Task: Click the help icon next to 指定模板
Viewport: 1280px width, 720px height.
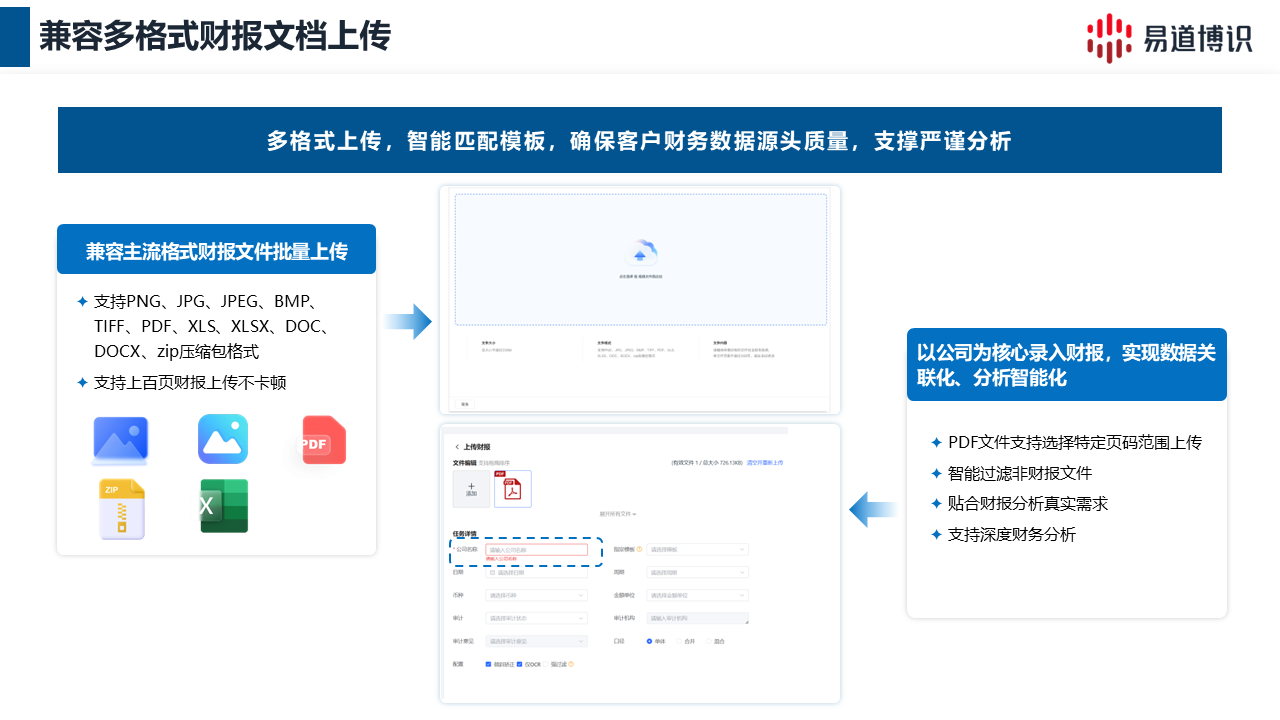Action: (639, 549)
